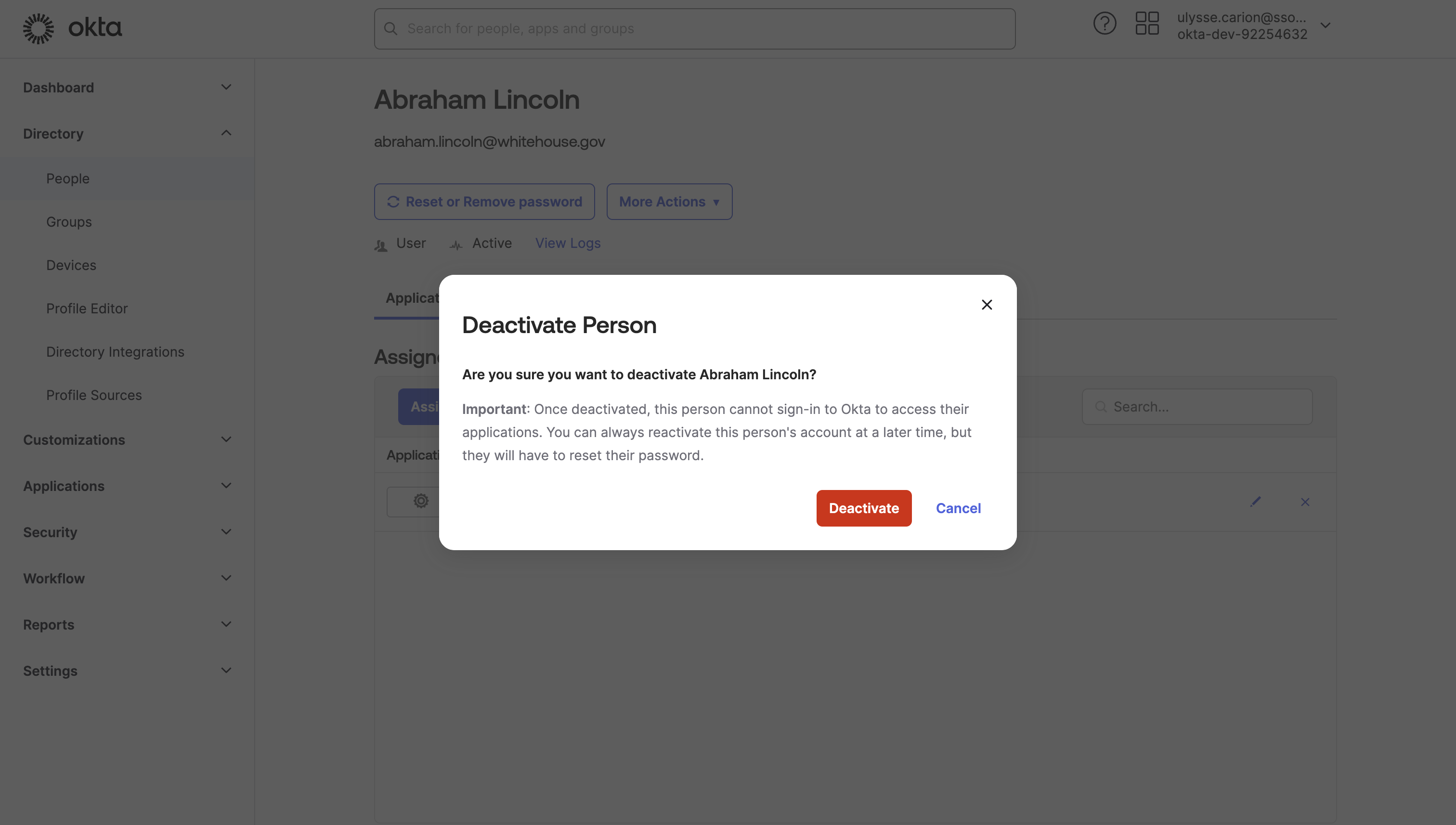Open the user account dropdown chevron
This screenshot has height=825, width=1456.
(1326, 26)
